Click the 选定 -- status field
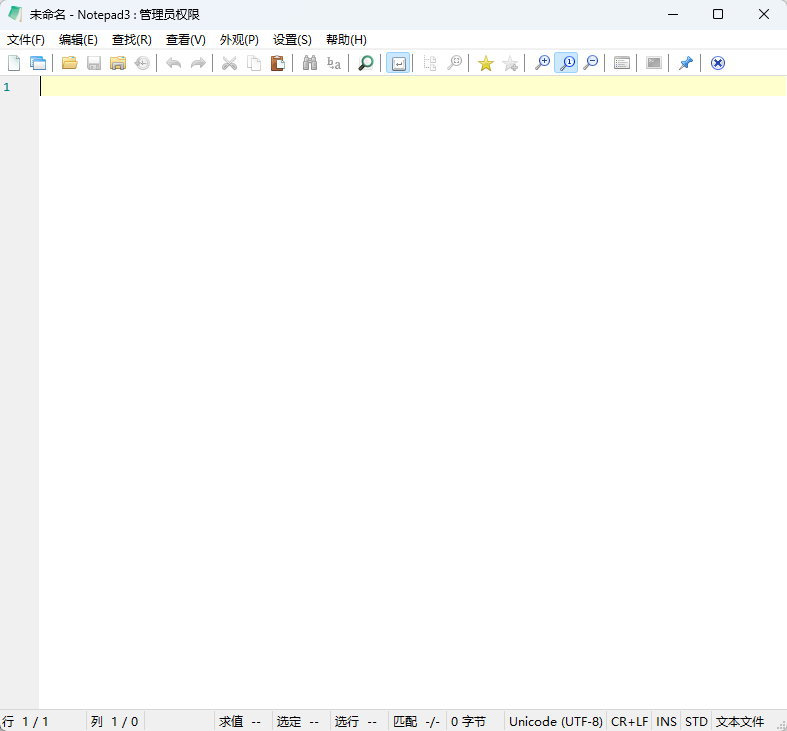 point(301,721)
